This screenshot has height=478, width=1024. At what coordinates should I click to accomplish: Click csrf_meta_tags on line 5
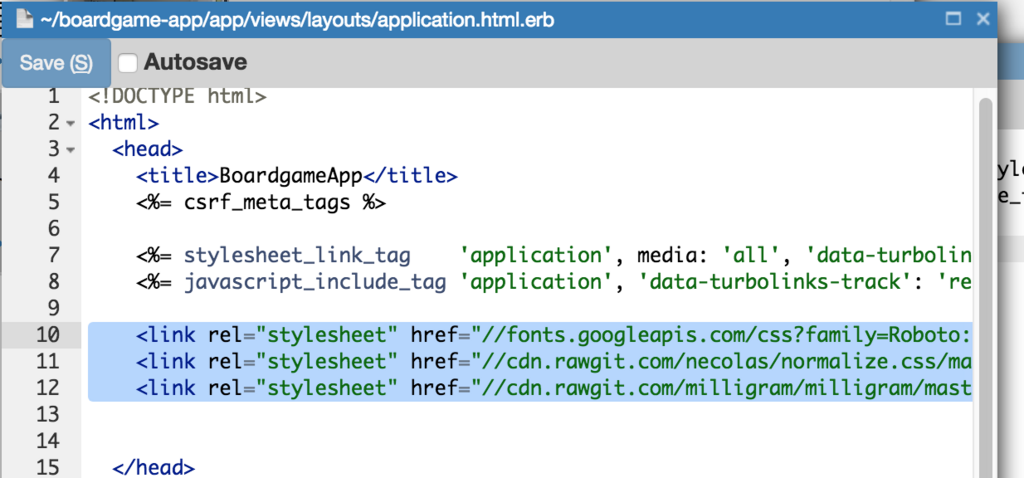point(267,203)
